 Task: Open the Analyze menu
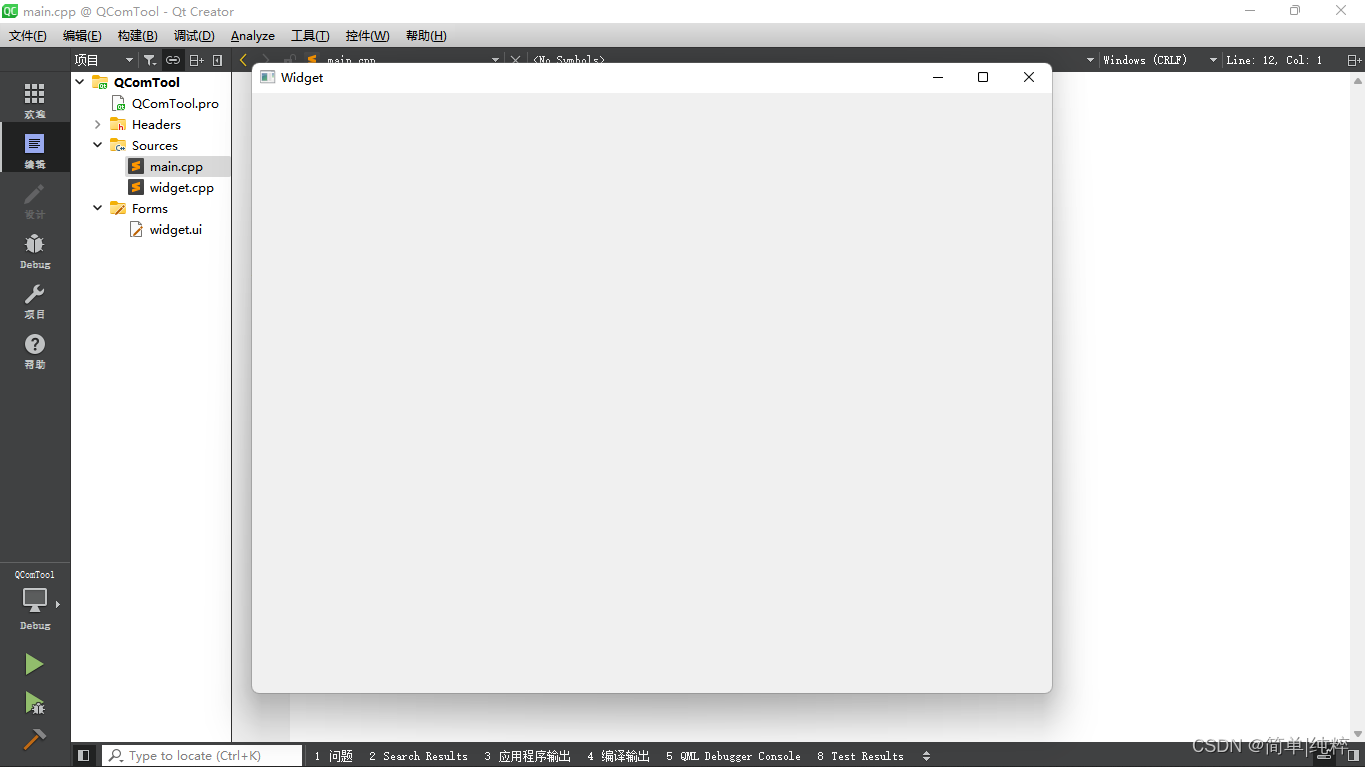(x=253, y=35)
